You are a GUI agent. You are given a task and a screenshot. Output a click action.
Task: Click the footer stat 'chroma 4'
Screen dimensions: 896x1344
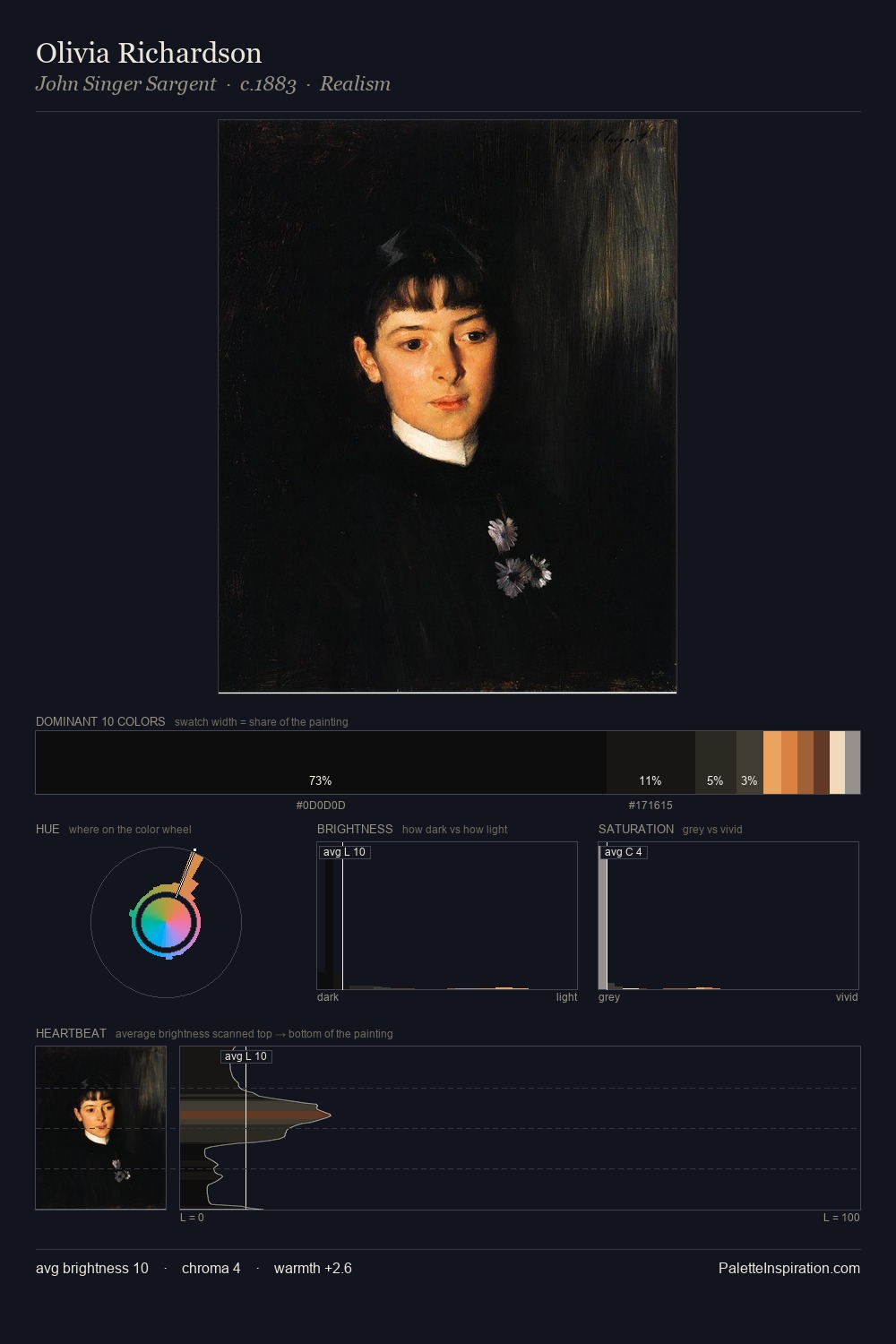211,1269
